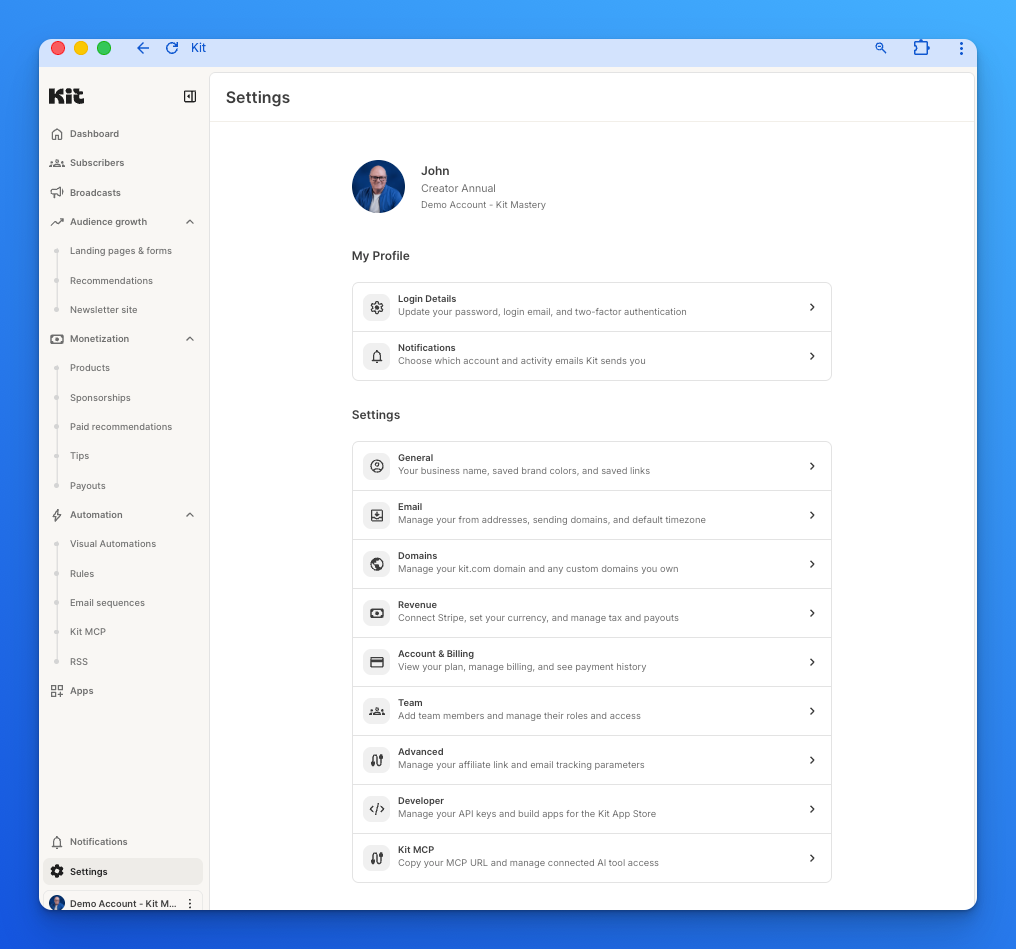The image size is (1016, 949).
Task: Click the Team members icon
Action: click(x=376, y=711)
